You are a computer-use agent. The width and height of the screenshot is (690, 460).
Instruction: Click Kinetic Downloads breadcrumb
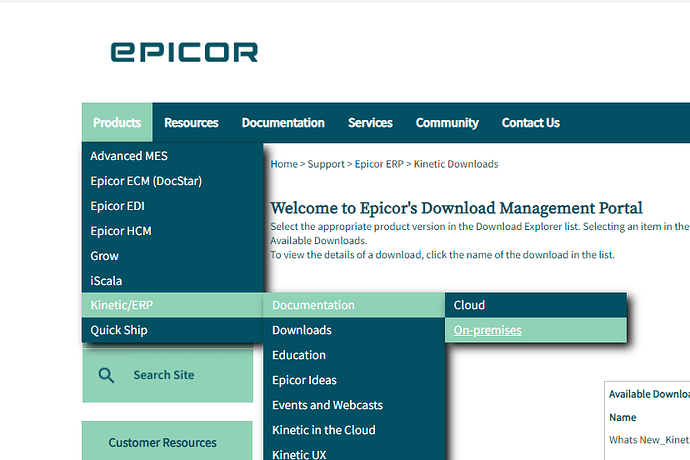click(x=456, y=164)
